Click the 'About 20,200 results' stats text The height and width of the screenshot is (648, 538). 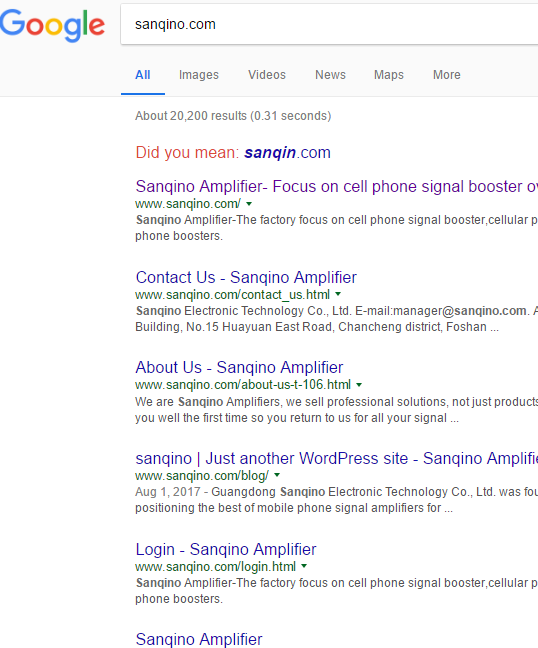pos(233,116)
